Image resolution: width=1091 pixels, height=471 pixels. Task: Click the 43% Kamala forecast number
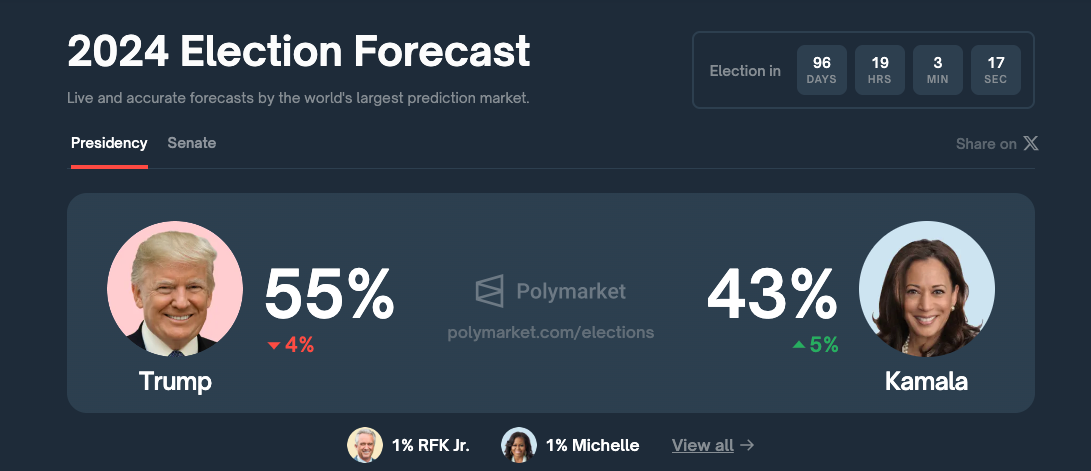[x=772, y=295]
